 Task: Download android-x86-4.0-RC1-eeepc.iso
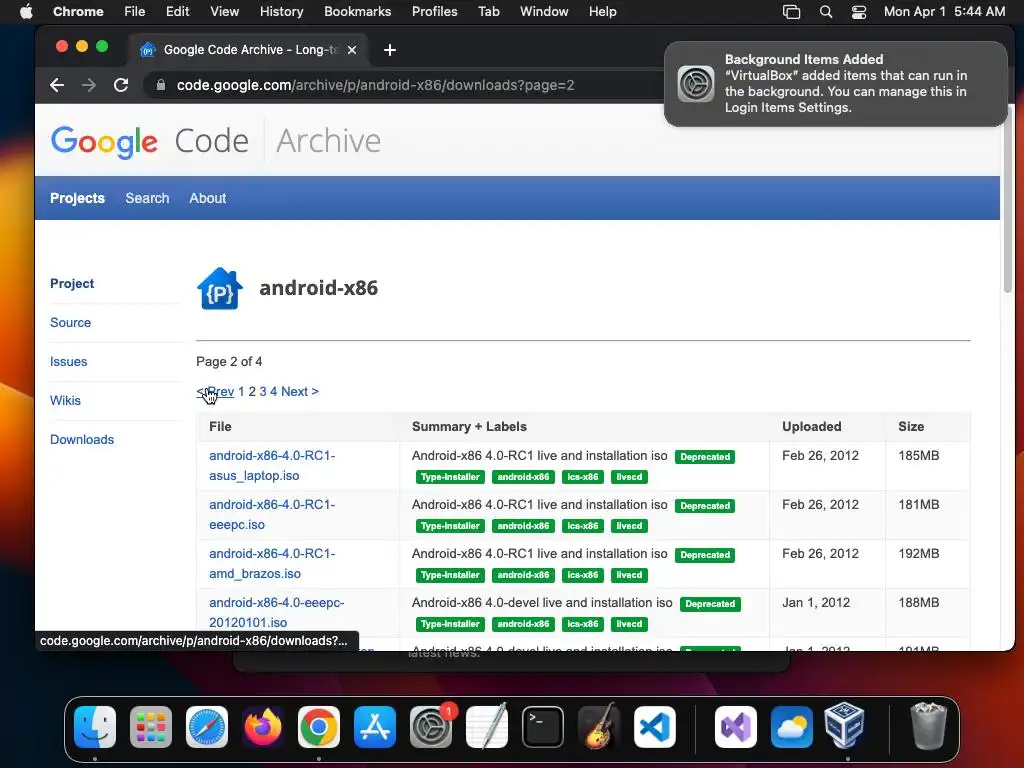click(x=272, y=515)
